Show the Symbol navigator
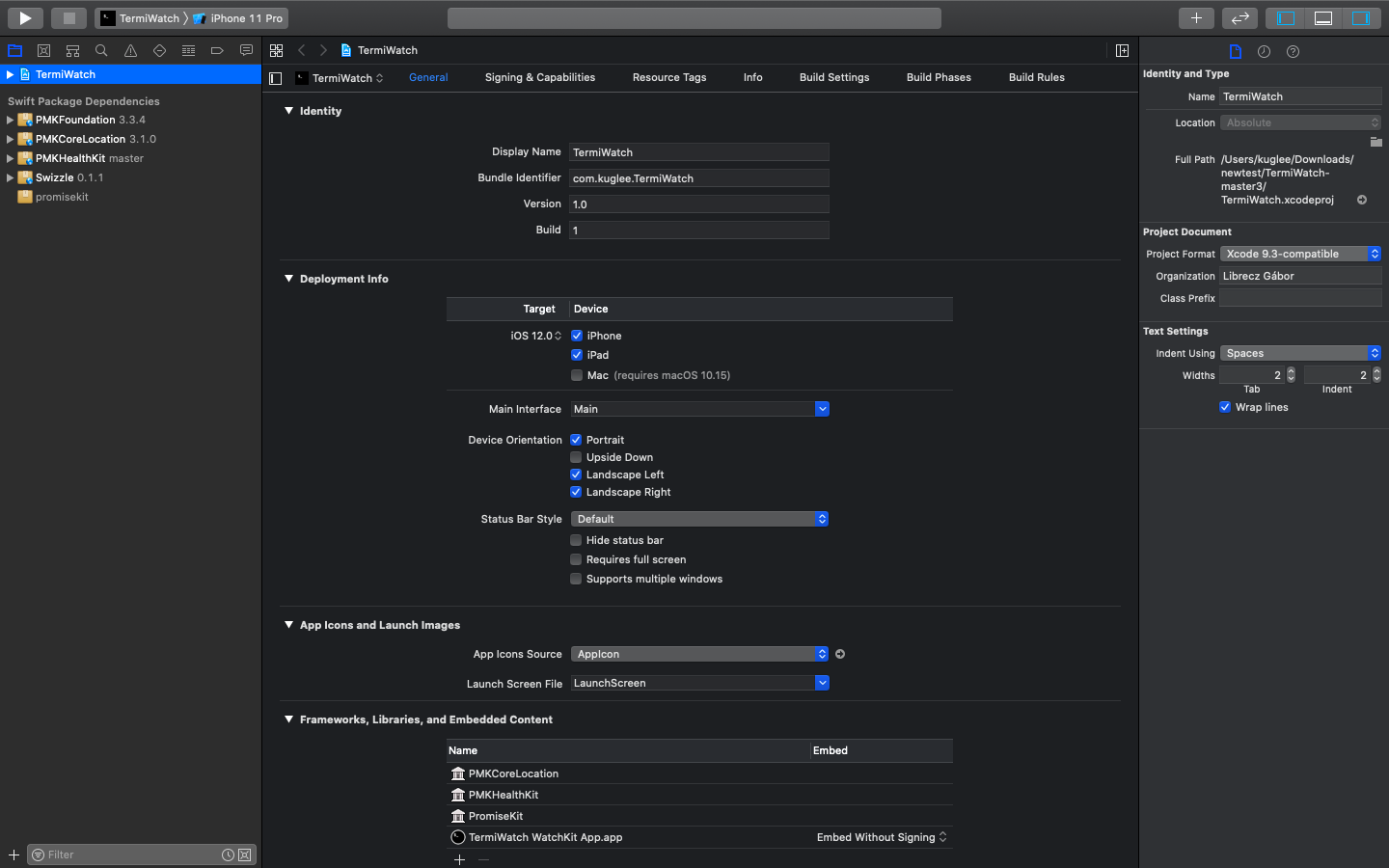The width and height of the screenshot is (1389, 868). click(x=72, y=50)
